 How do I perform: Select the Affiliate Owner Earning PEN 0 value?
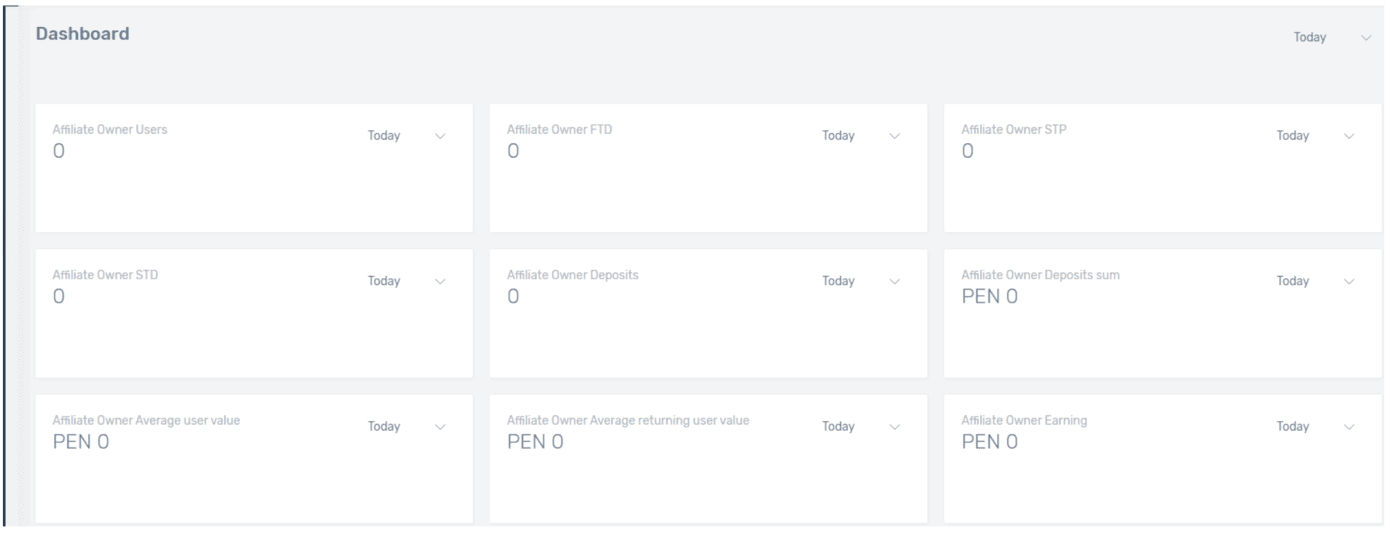(x=989, y=442)
